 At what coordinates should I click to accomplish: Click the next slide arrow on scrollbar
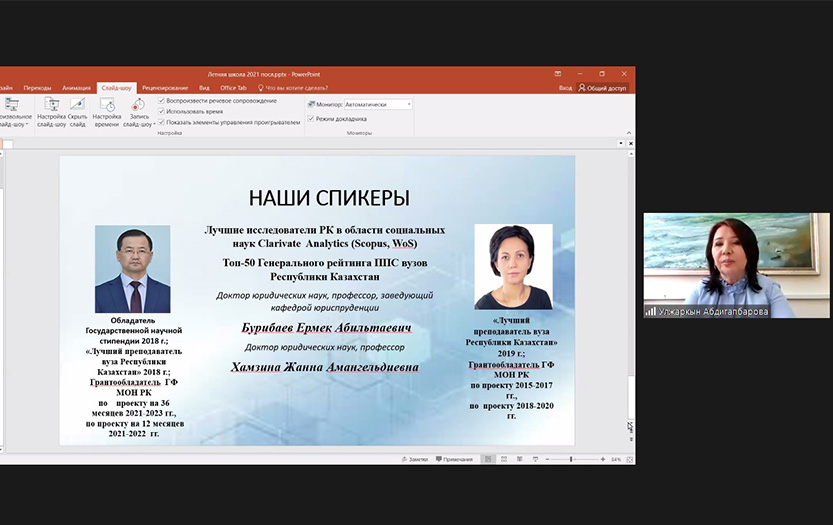631,439
